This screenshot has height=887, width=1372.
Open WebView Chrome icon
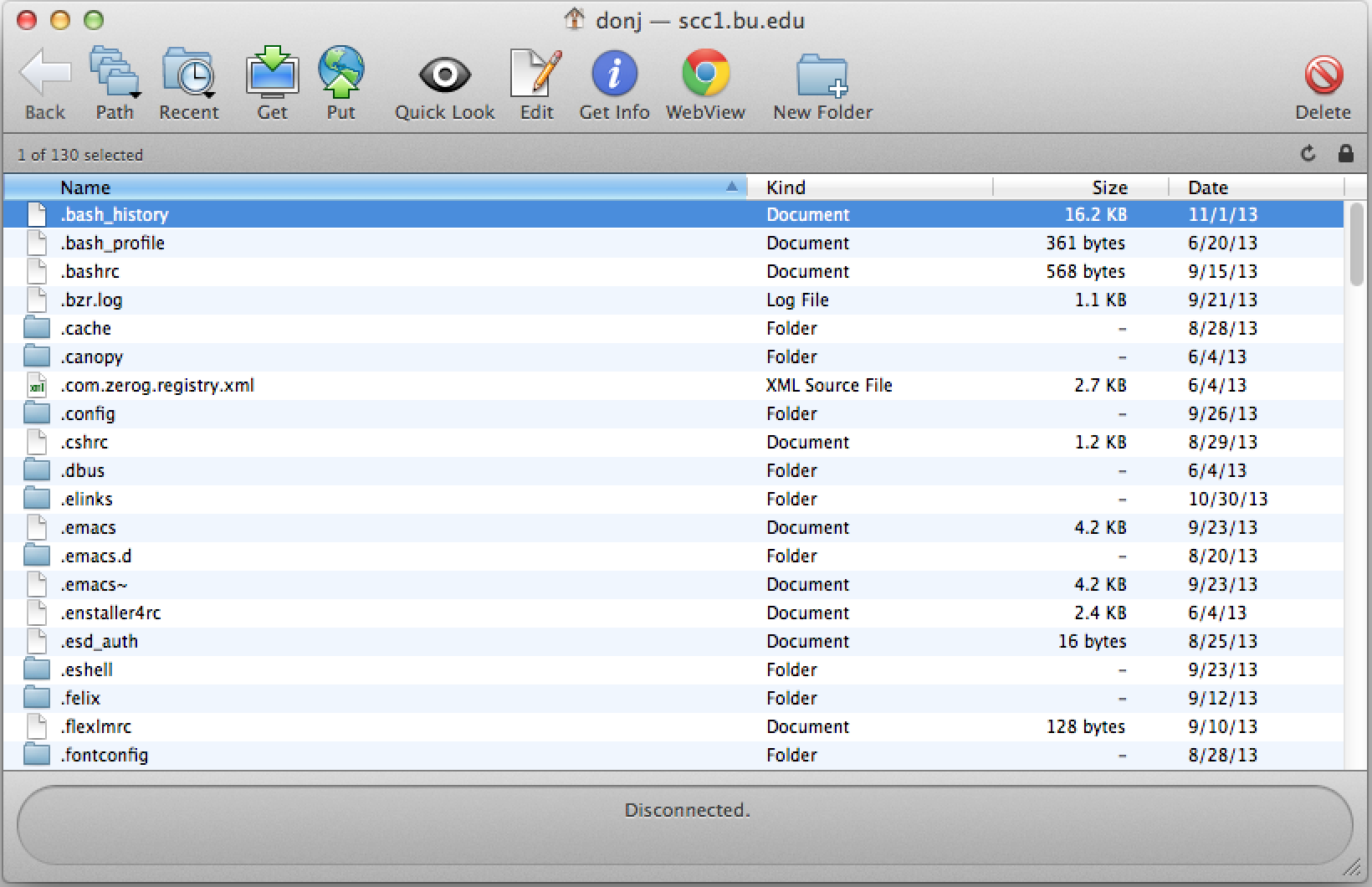(705, 74)
